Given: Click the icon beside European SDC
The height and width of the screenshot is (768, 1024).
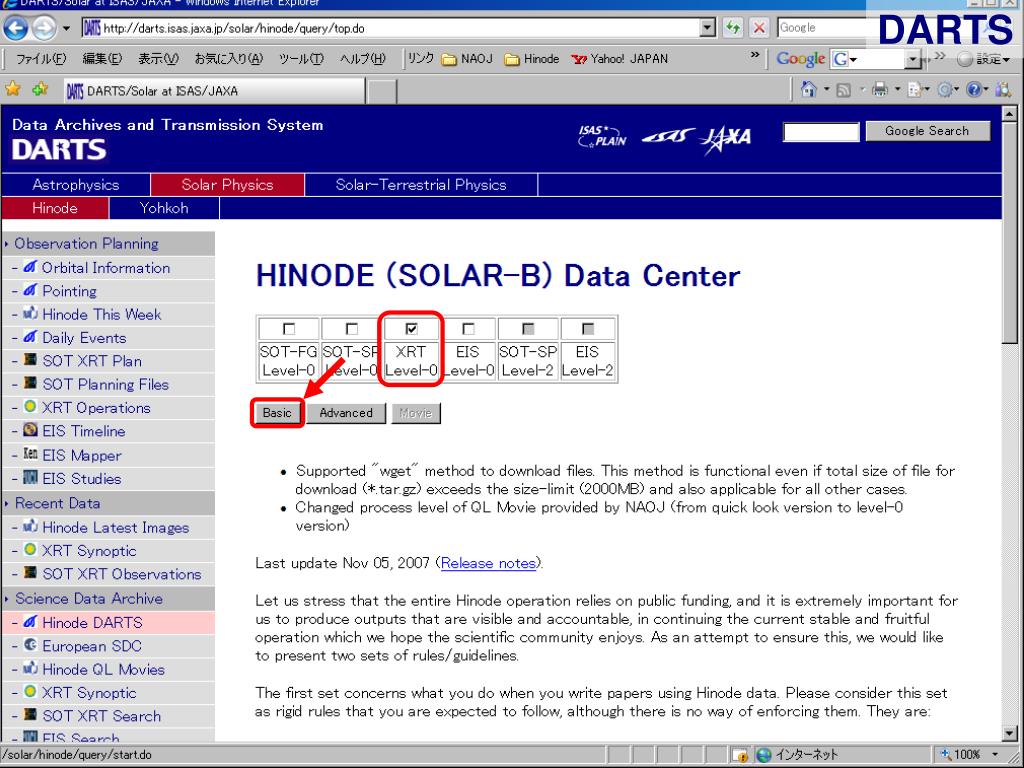Looking at the screenshot, I should [30, 645].
